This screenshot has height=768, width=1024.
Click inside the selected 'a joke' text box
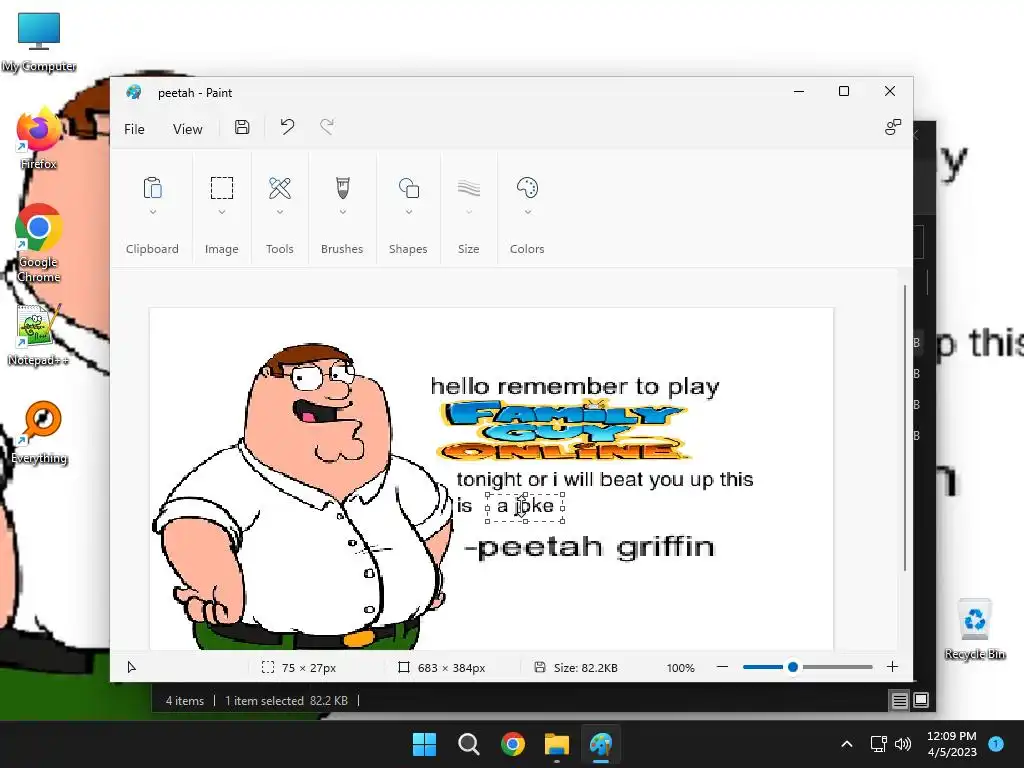525,507
